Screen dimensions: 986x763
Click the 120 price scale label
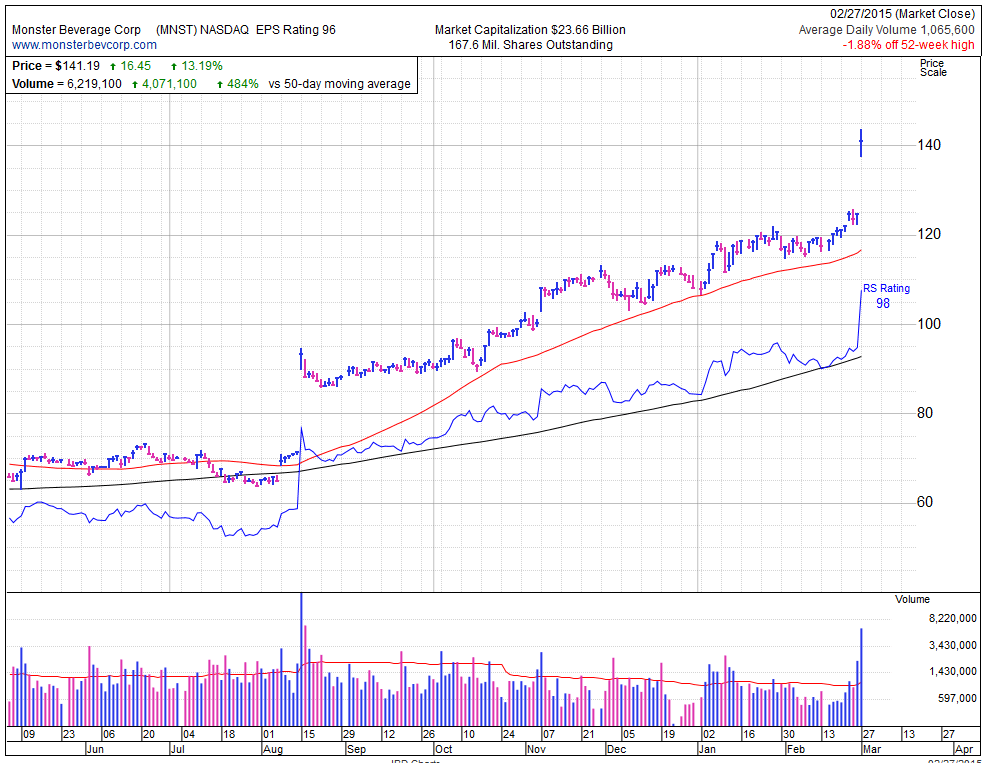[929, 234]
